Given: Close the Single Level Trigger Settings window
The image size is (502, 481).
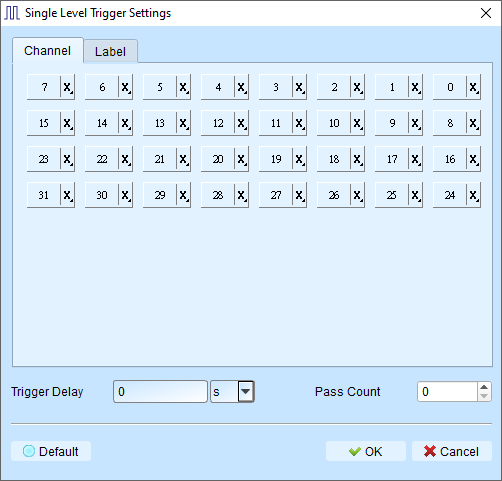Looking at the screenshot, I should [x=486, y=13].
